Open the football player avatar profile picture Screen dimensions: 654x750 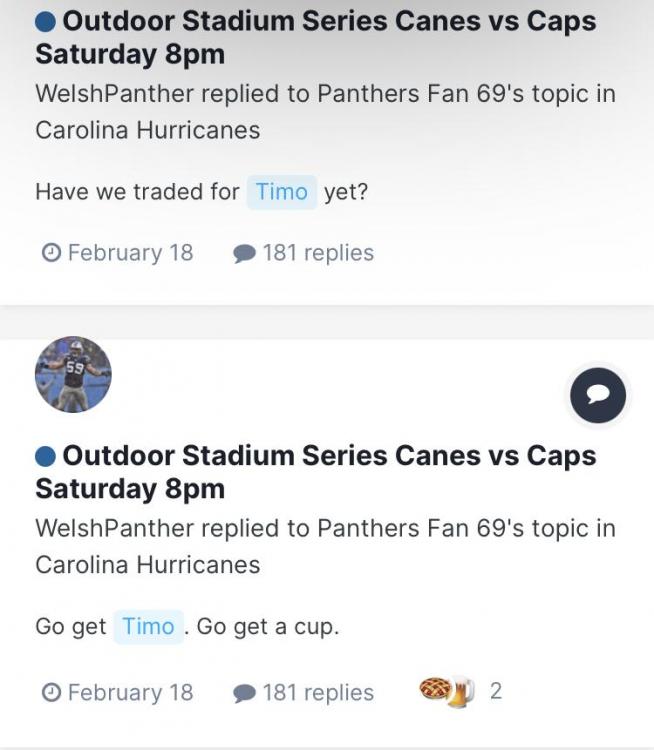73,374
